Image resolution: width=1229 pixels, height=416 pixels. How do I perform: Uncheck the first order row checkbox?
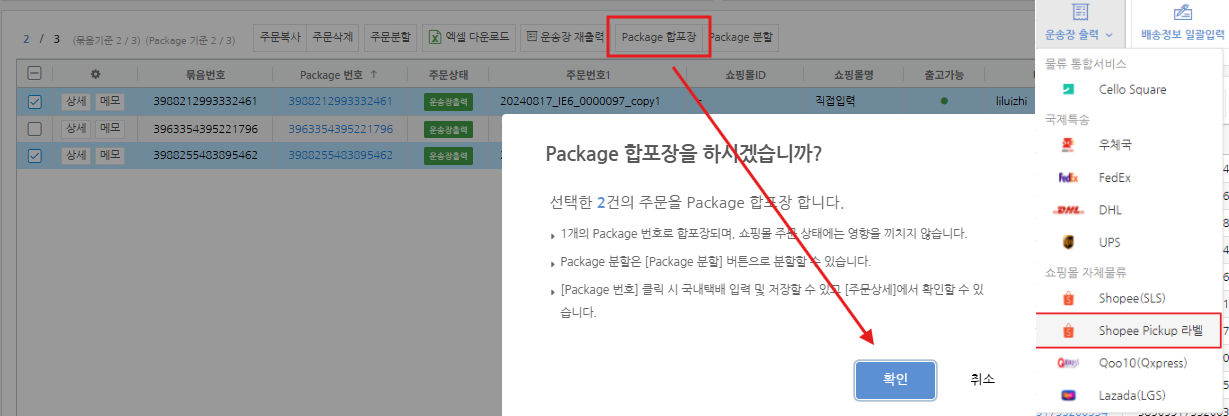point(35,101)
